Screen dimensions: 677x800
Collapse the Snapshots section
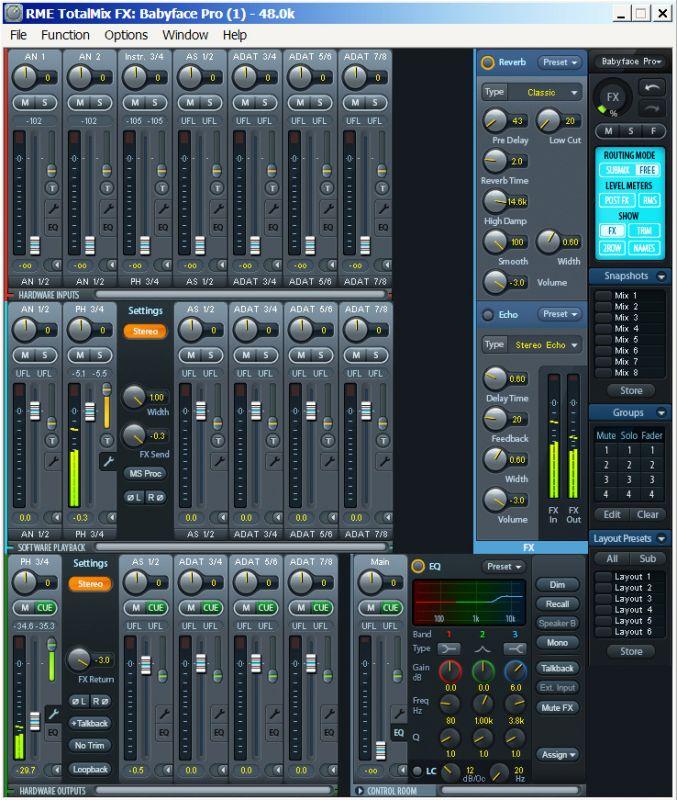coord(661,277)
